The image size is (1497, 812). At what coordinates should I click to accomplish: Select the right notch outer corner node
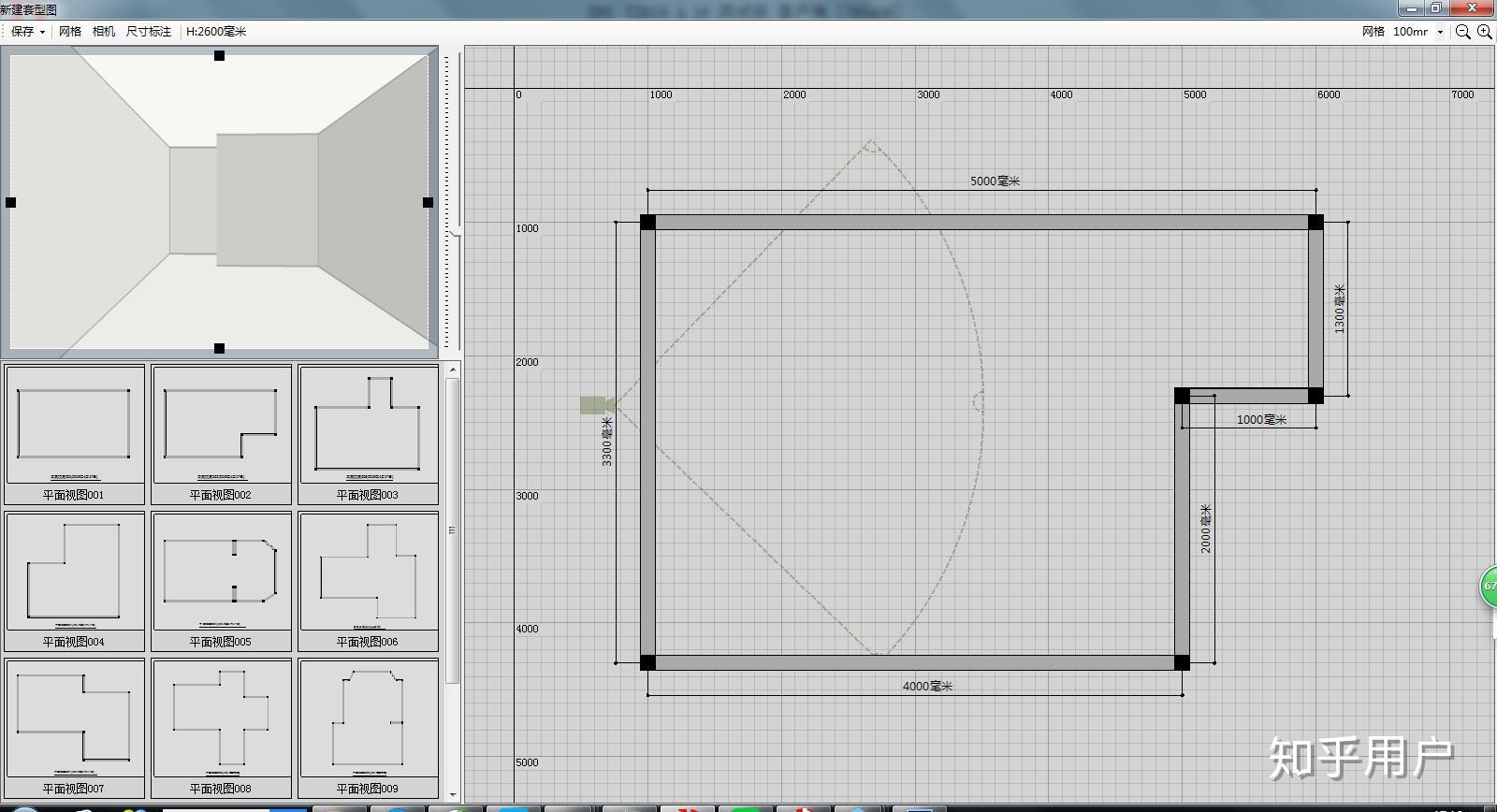pos(1315,396)
